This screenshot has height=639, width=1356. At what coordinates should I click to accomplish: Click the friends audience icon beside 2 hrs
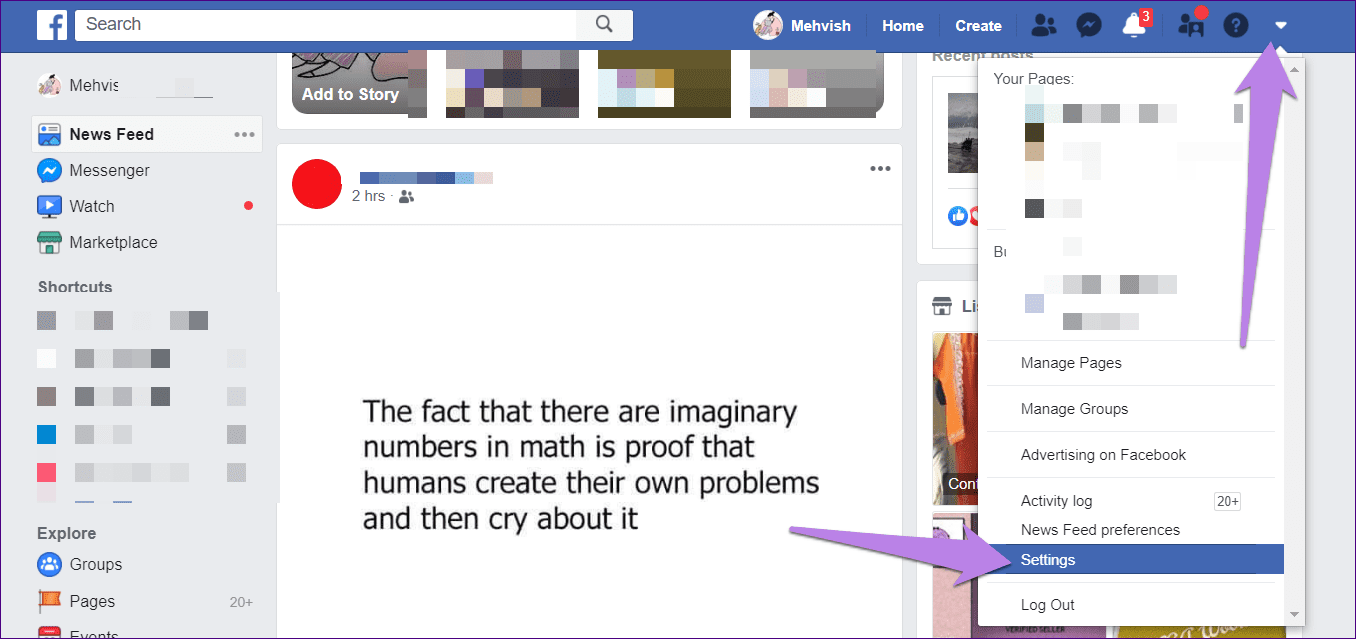pyautogui.click(x=406, y=197)
